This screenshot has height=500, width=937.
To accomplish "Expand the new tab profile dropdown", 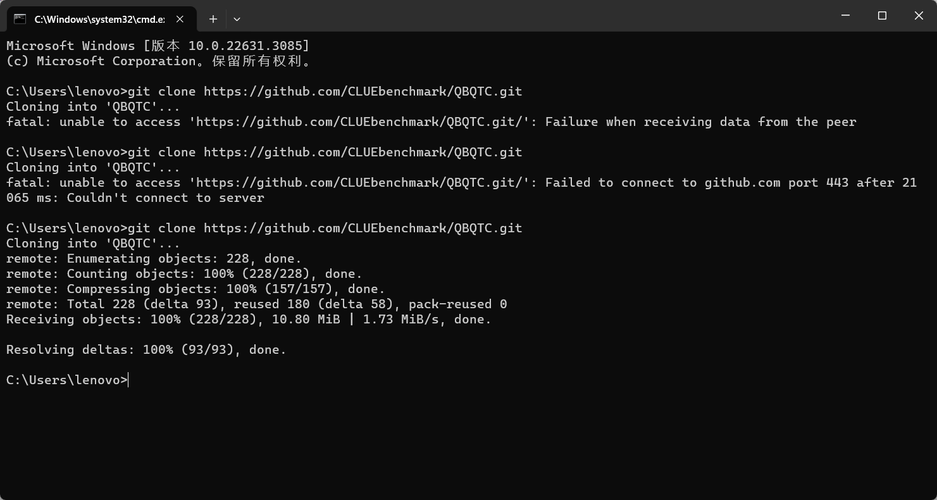I will click(237, 18).
